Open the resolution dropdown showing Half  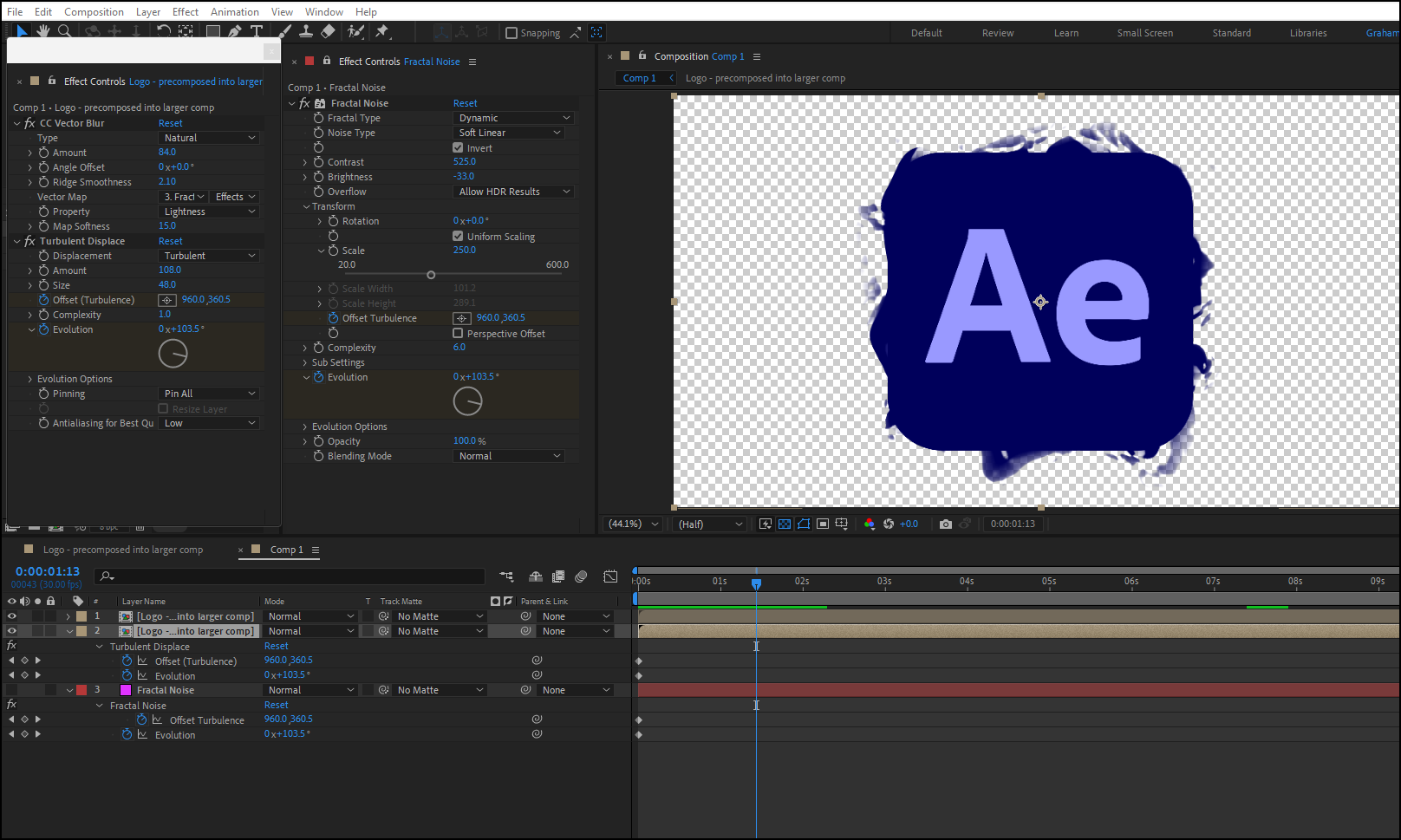tap(711, 524)
